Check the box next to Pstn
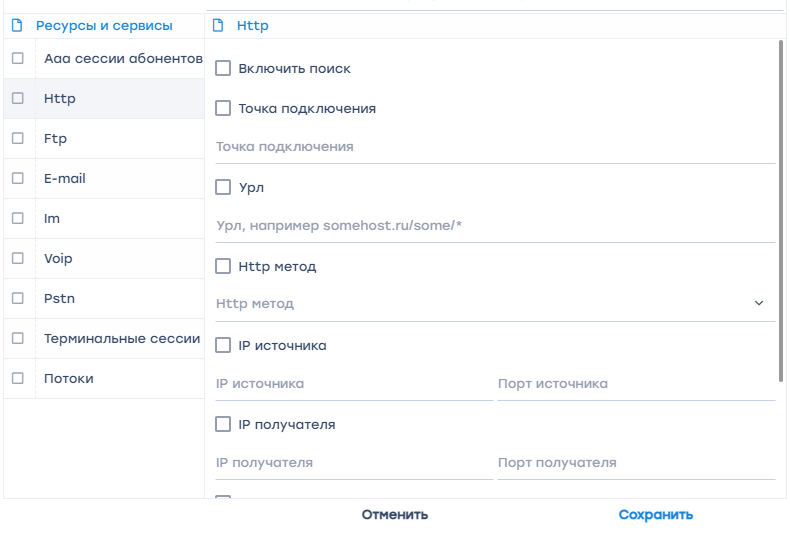Image resolution: width=790 pixels, height=536 pixels. (18, 298)
